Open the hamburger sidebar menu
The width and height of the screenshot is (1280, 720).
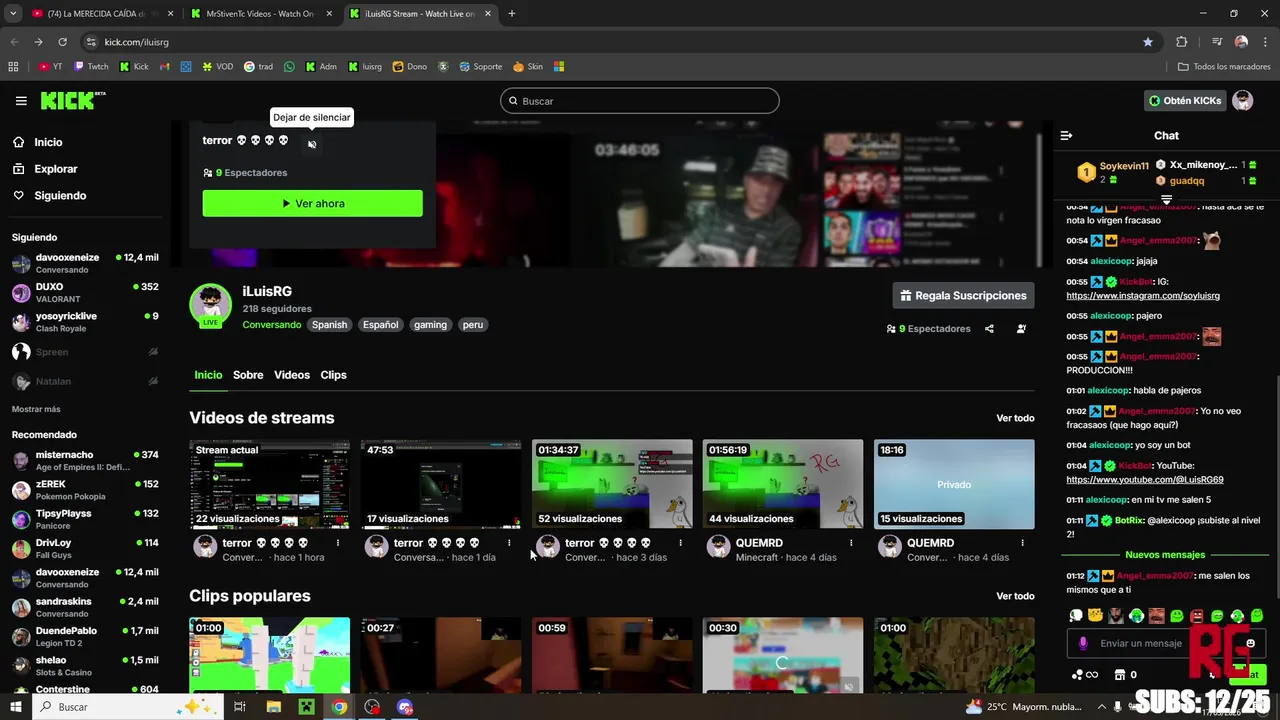tap(21, 101)
